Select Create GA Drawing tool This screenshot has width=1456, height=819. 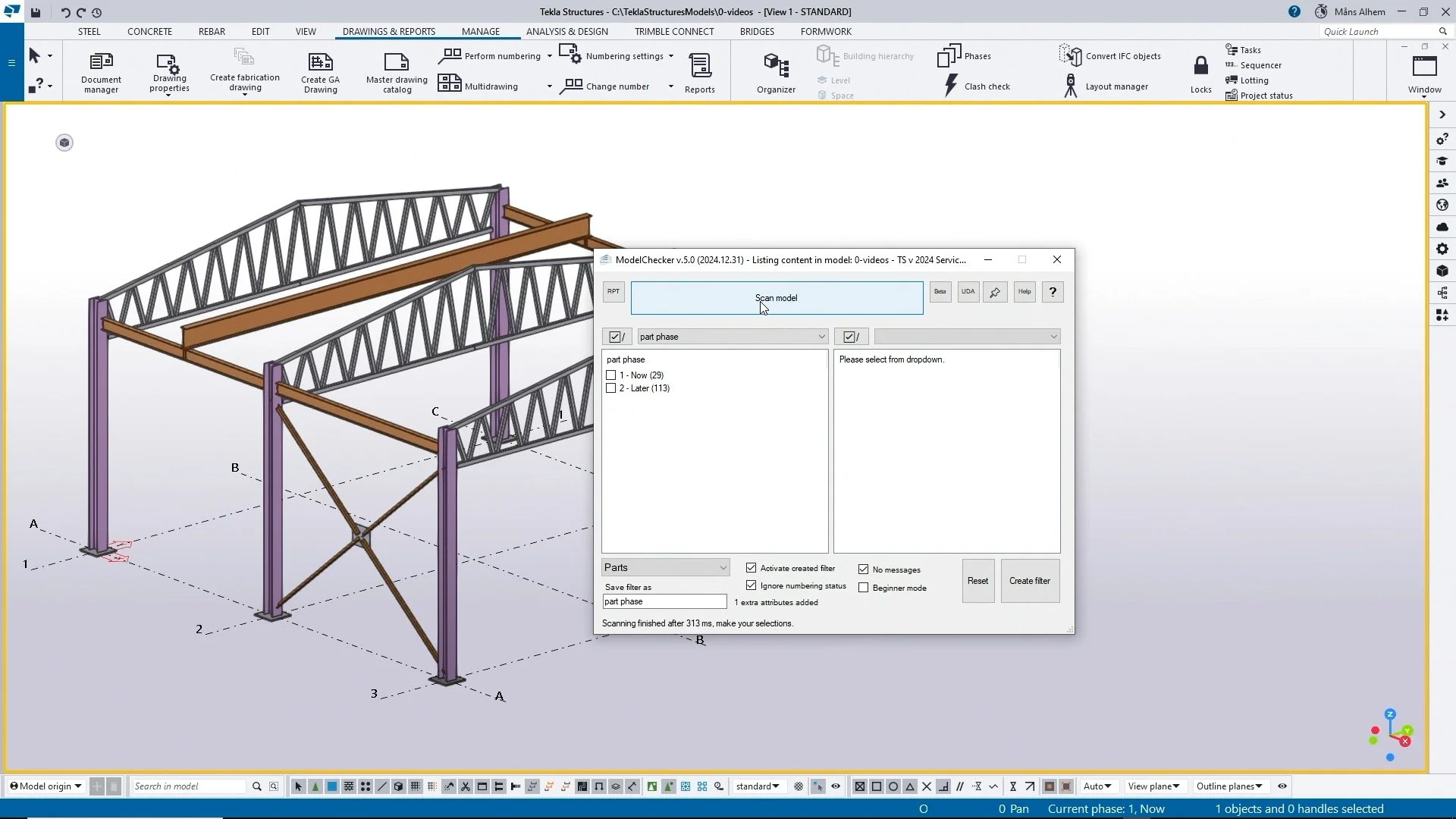[320, 72]
